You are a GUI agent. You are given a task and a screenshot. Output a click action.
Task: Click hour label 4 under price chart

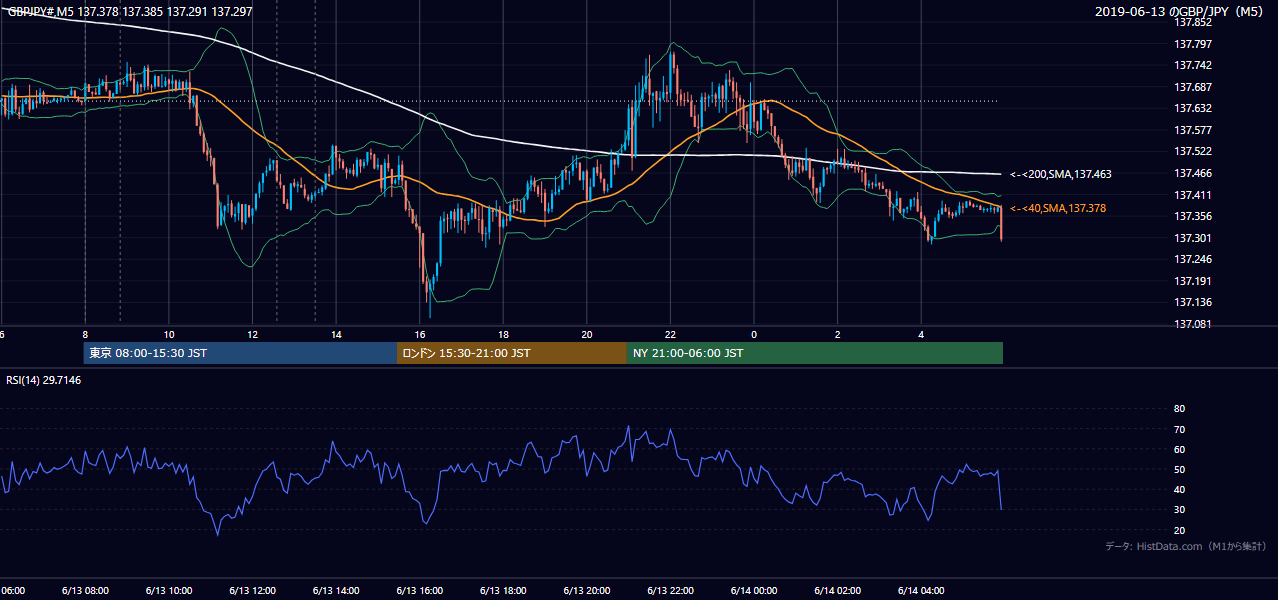tap(921, 335)
